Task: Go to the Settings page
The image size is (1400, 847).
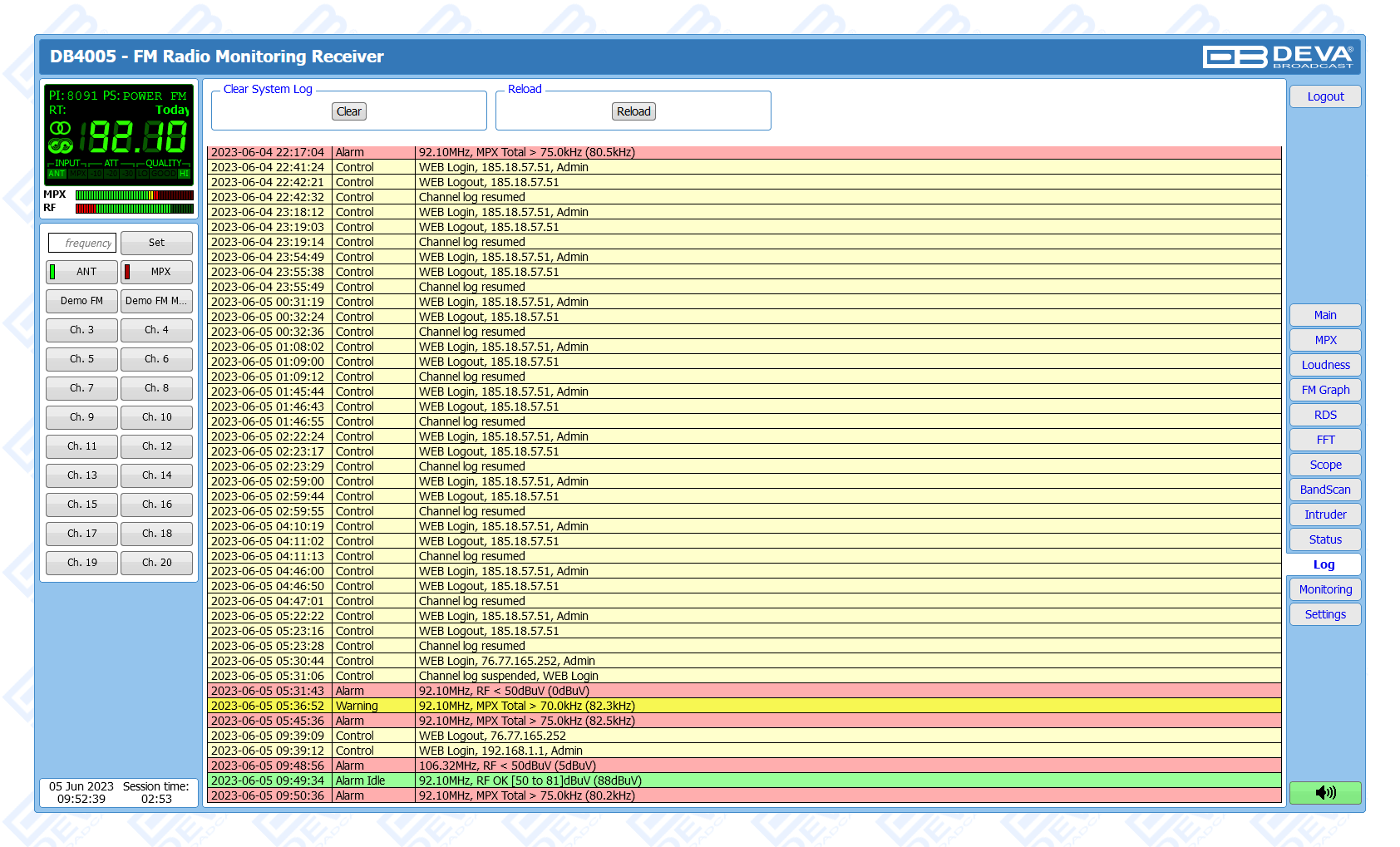Action: pos(1325,614)
